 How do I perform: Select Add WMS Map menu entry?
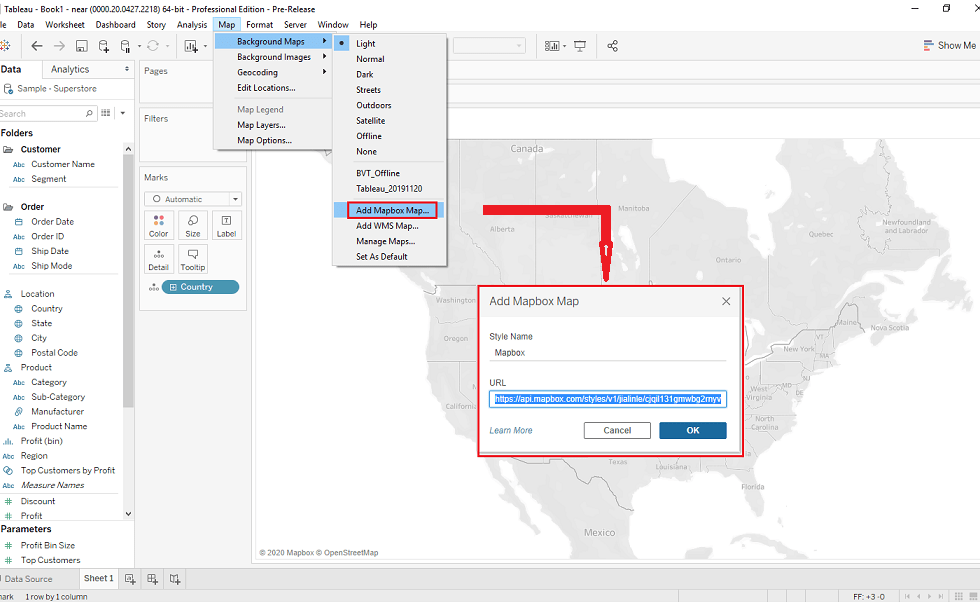tap(387, 226)
